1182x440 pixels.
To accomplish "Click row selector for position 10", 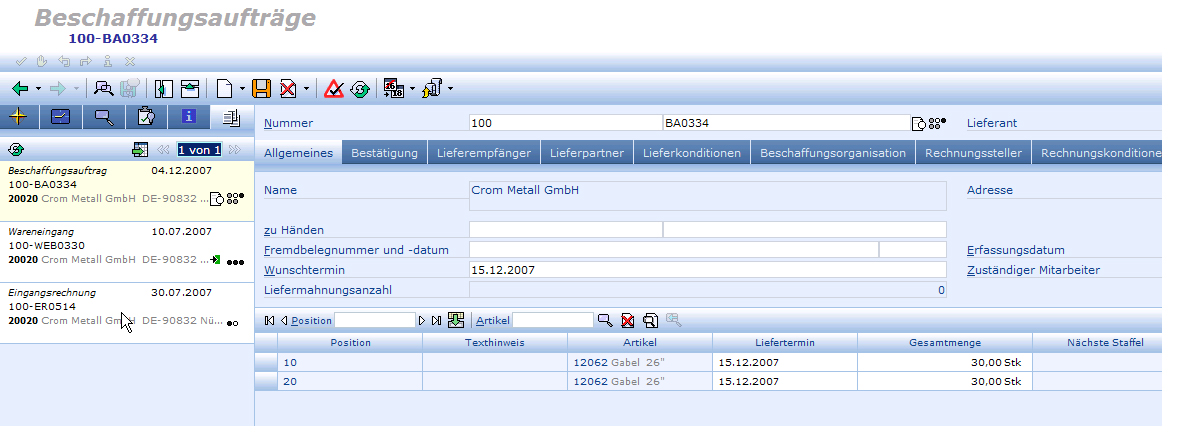I will (265, 362).
